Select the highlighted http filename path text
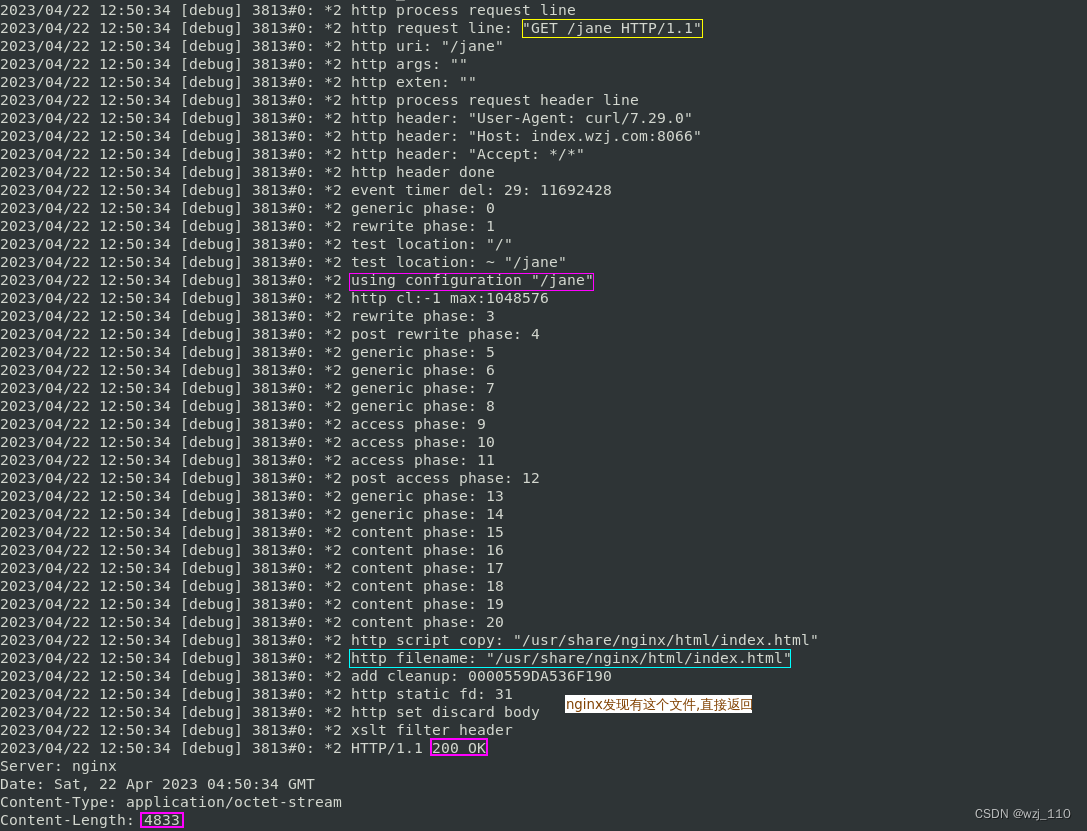 pos(569,658)
